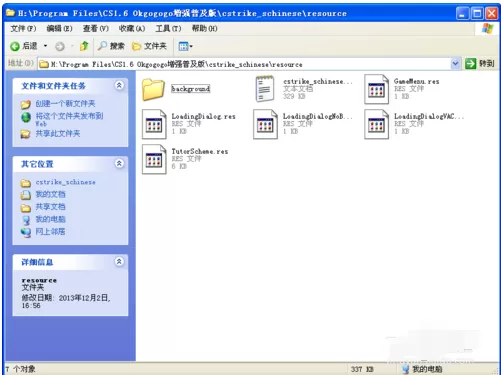The height and width of the screenshot is (375, 501).
Task: Click publish this folder to Web link
Action: point(69,119)
